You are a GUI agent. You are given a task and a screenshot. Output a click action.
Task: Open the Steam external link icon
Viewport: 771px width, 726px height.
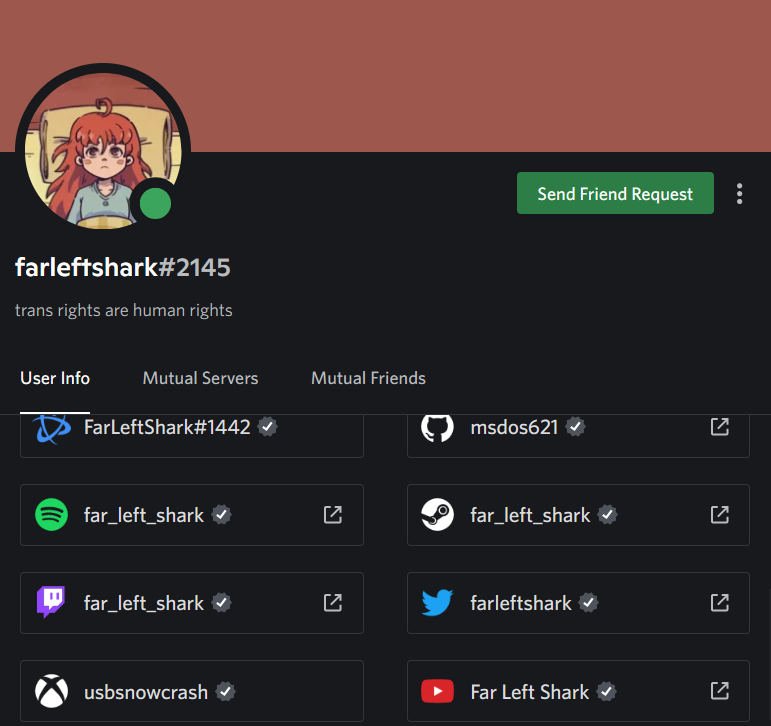pyautogui.click(x=720, y=514)
